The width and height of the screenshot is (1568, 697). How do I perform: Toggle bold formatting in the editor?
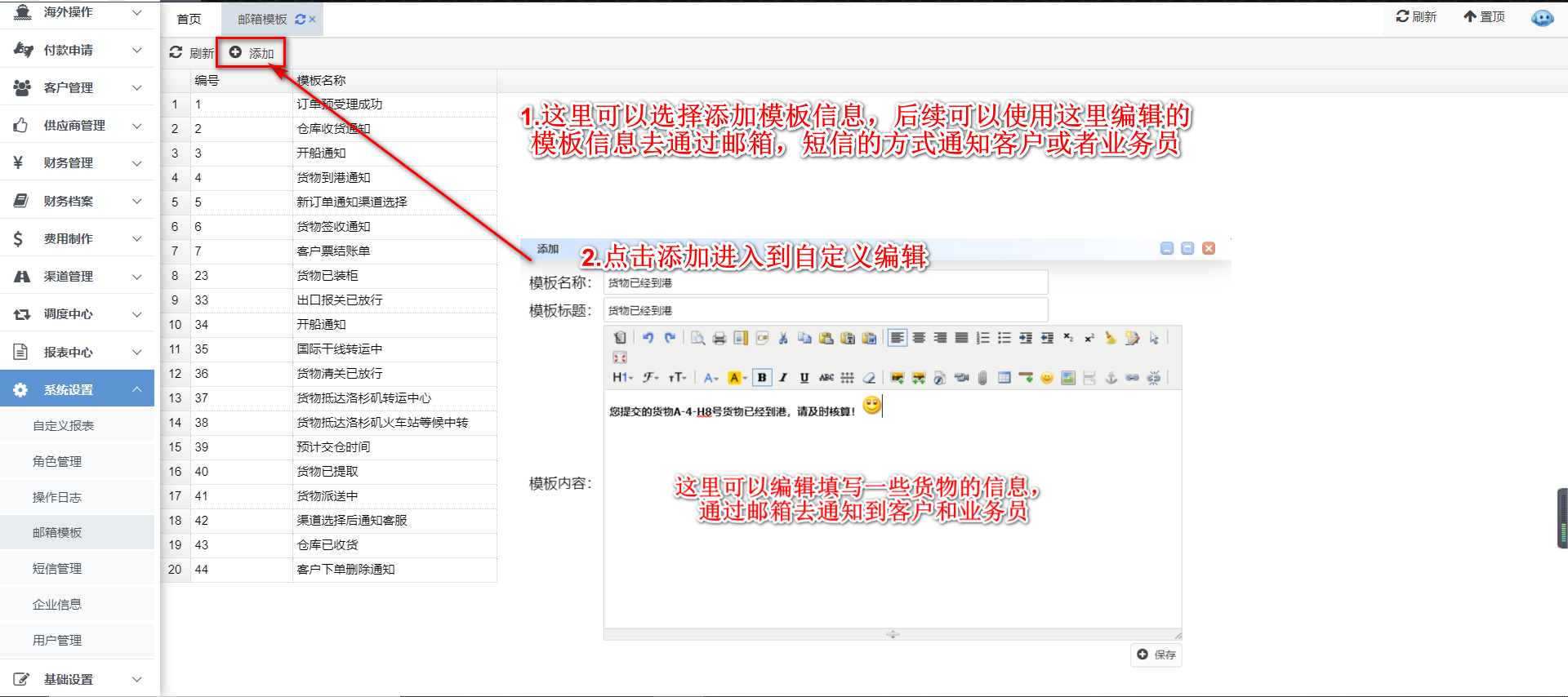pyautogui.click(x=762, y=378)
